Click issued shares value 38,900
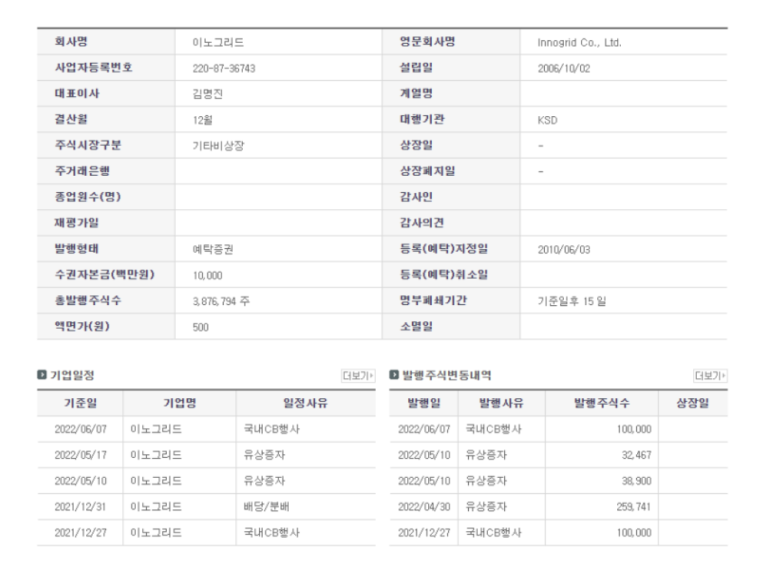Viewport: 773px width, 584px height. pyautogui.click(x=636, y=481)
